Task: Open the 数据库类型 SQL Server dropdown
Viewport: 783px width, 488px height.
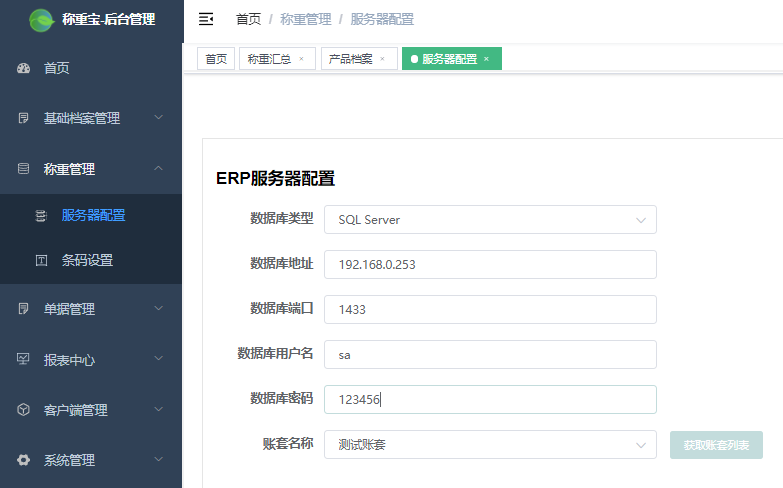Action: pos(490,220)
